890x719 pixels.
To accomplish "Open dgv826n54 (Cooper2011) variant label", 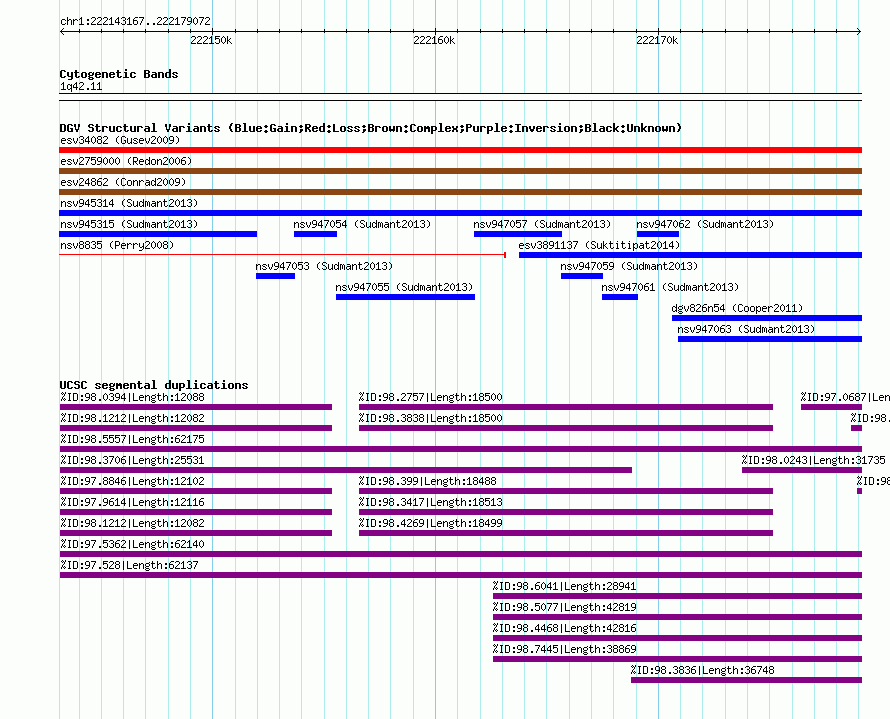I will tap(737, 308).
